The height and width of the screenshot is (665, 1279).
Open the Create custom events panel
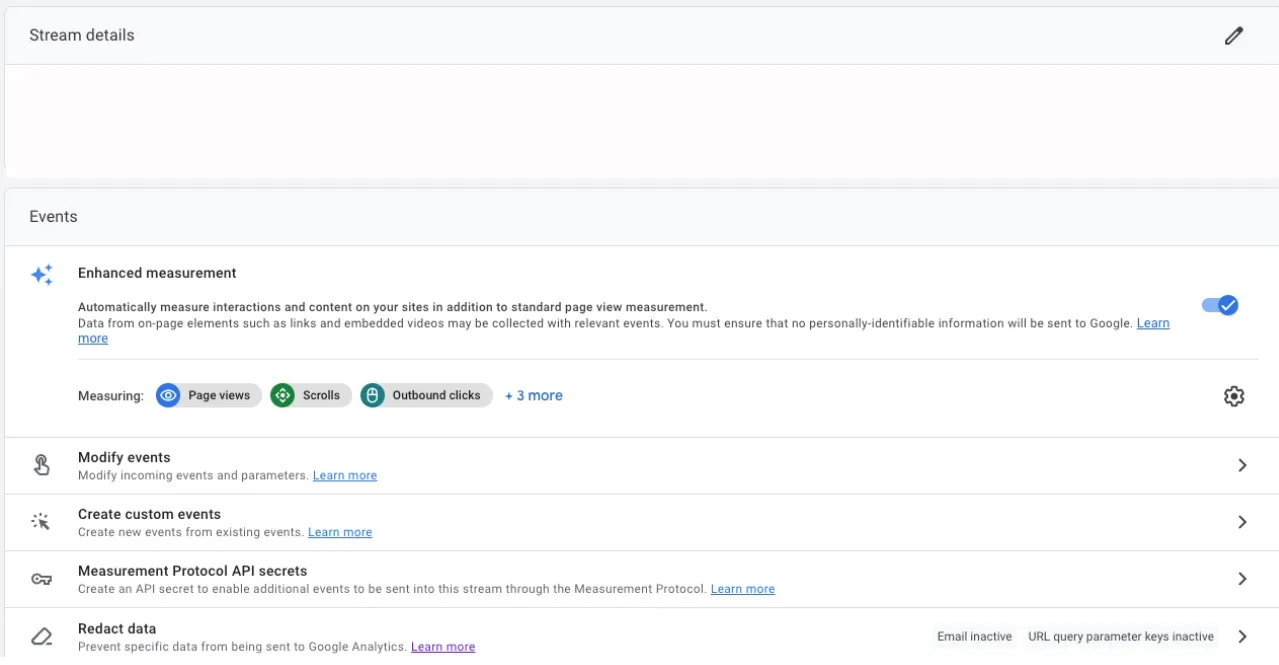(1242, 521)
